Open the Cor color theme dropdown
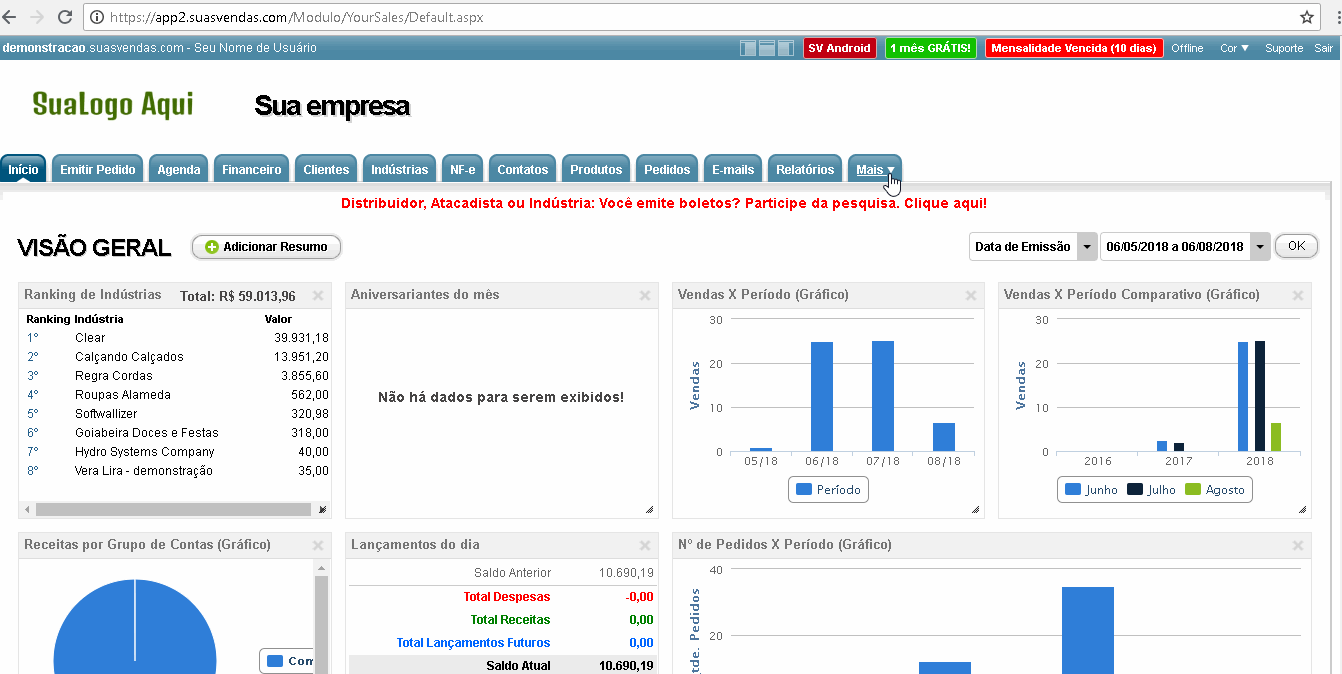 pyautogui.click(x=1235, y=48)
